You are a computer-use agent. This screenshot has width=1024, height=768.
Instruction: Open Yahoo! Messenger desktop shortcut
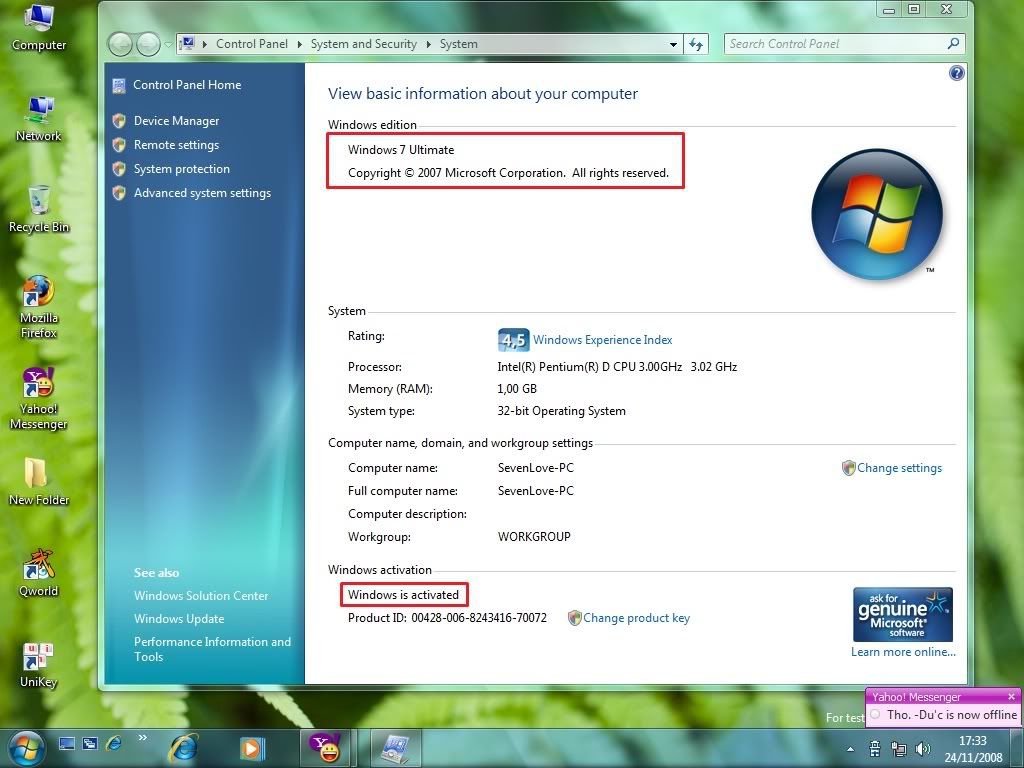pos(39,398)
